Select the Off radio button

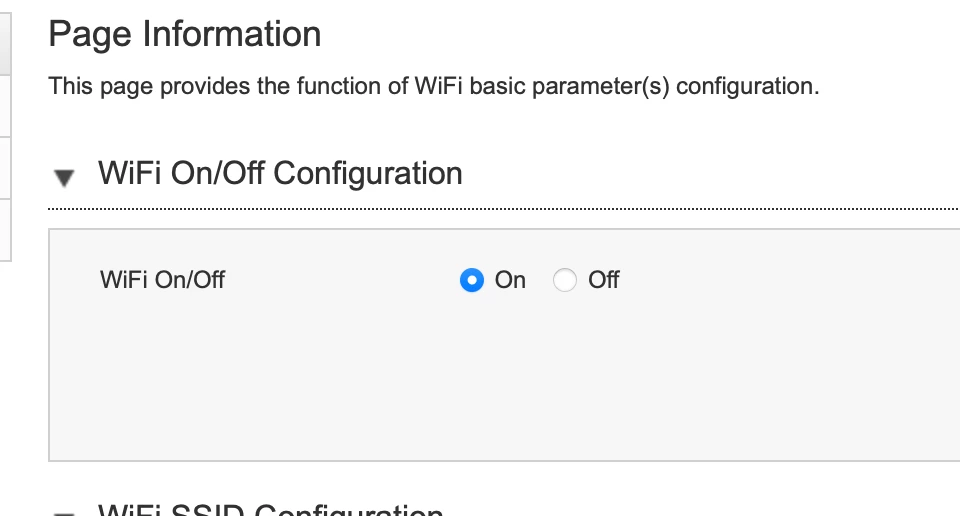(565, 280)
